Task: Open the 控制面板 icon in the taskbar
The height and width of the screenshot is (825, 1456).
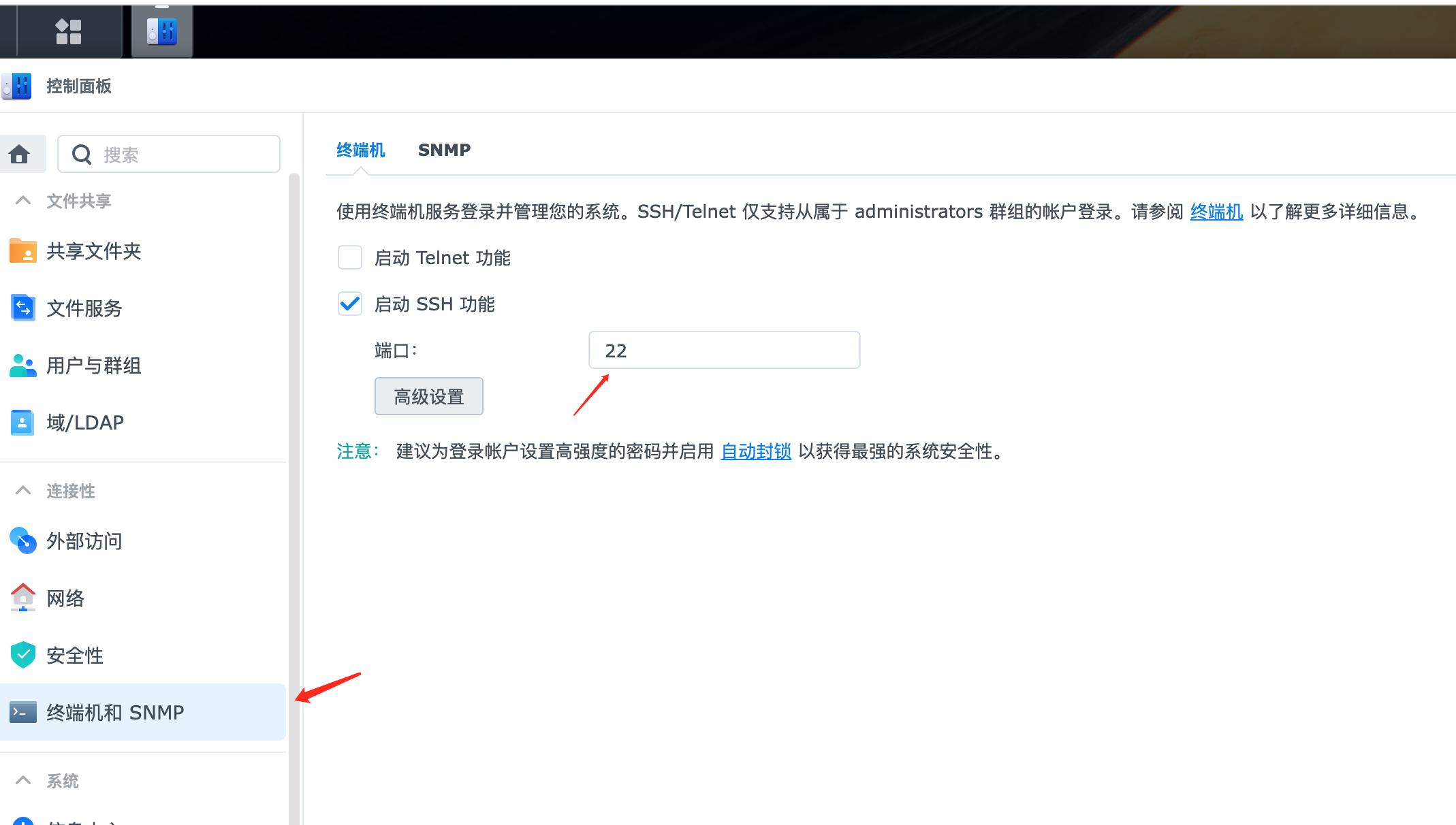Action: (x=161, y=30)
